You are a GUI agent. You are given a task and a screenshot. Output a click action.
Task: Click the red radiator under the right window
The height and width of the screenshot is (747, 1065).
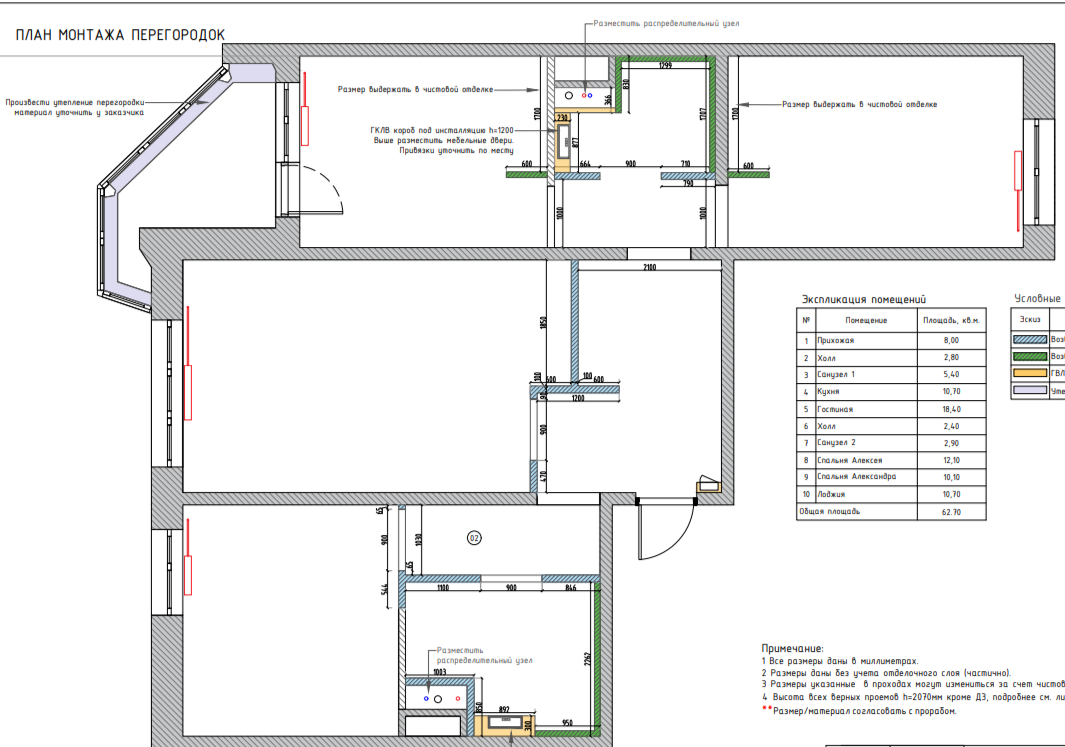(x=1018, y=170)
